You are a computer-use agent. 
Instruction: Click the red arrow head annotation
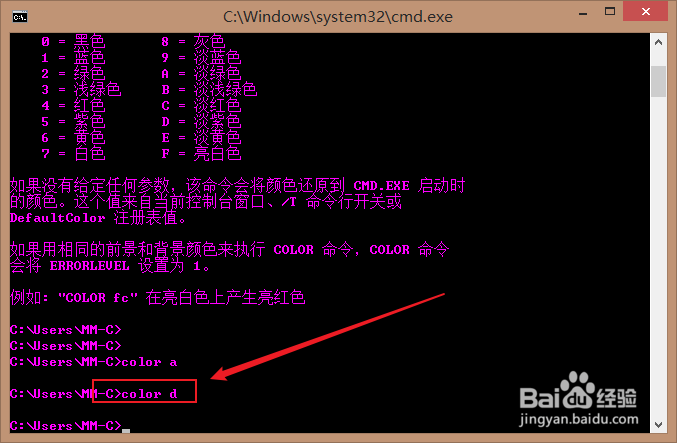click(220, 374)
